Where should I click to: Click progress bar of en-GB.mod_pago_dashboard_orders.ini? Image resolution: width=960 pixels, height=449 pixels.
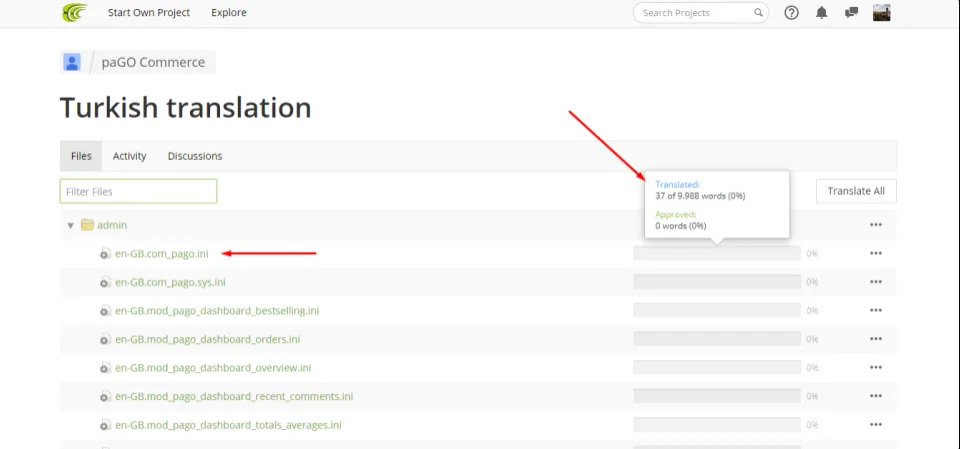point(717,339)
